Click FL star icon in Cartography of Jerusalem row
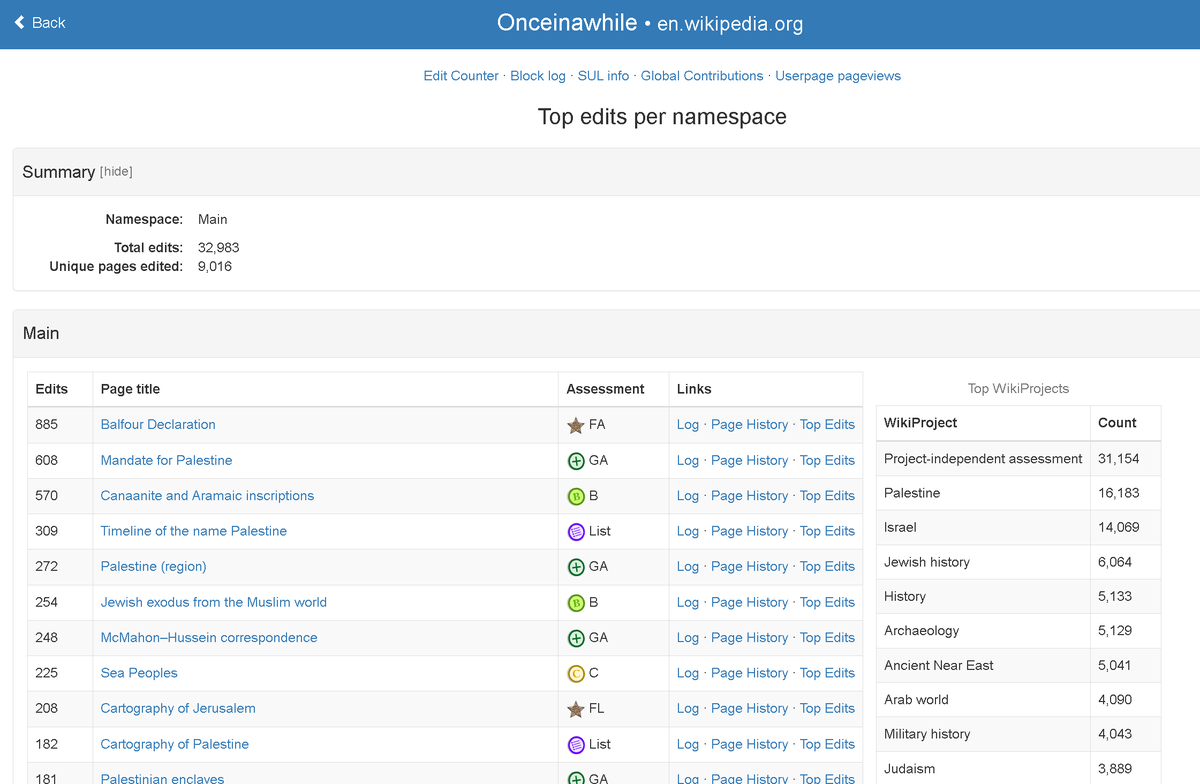 tap(576, 709)
